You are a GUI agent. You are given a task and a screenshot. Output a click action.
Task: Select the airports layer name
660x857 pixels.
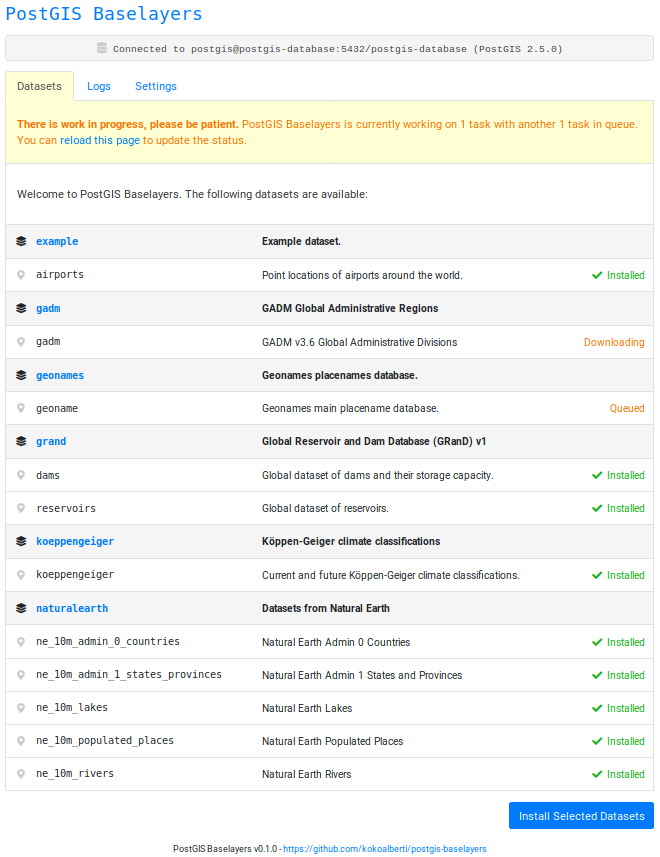(60, 274)
